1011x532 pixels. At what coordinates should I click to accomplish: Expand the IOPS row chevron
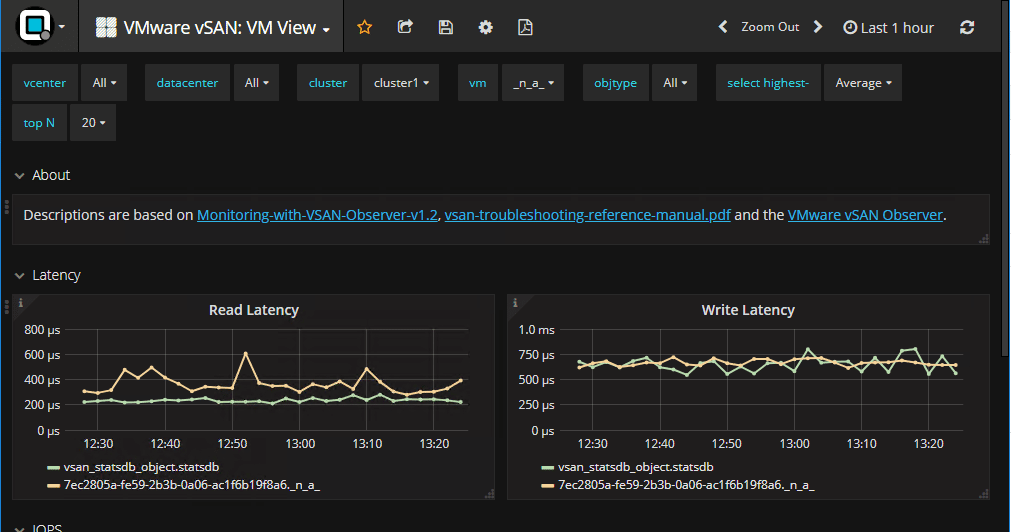[x=19, y=529]
